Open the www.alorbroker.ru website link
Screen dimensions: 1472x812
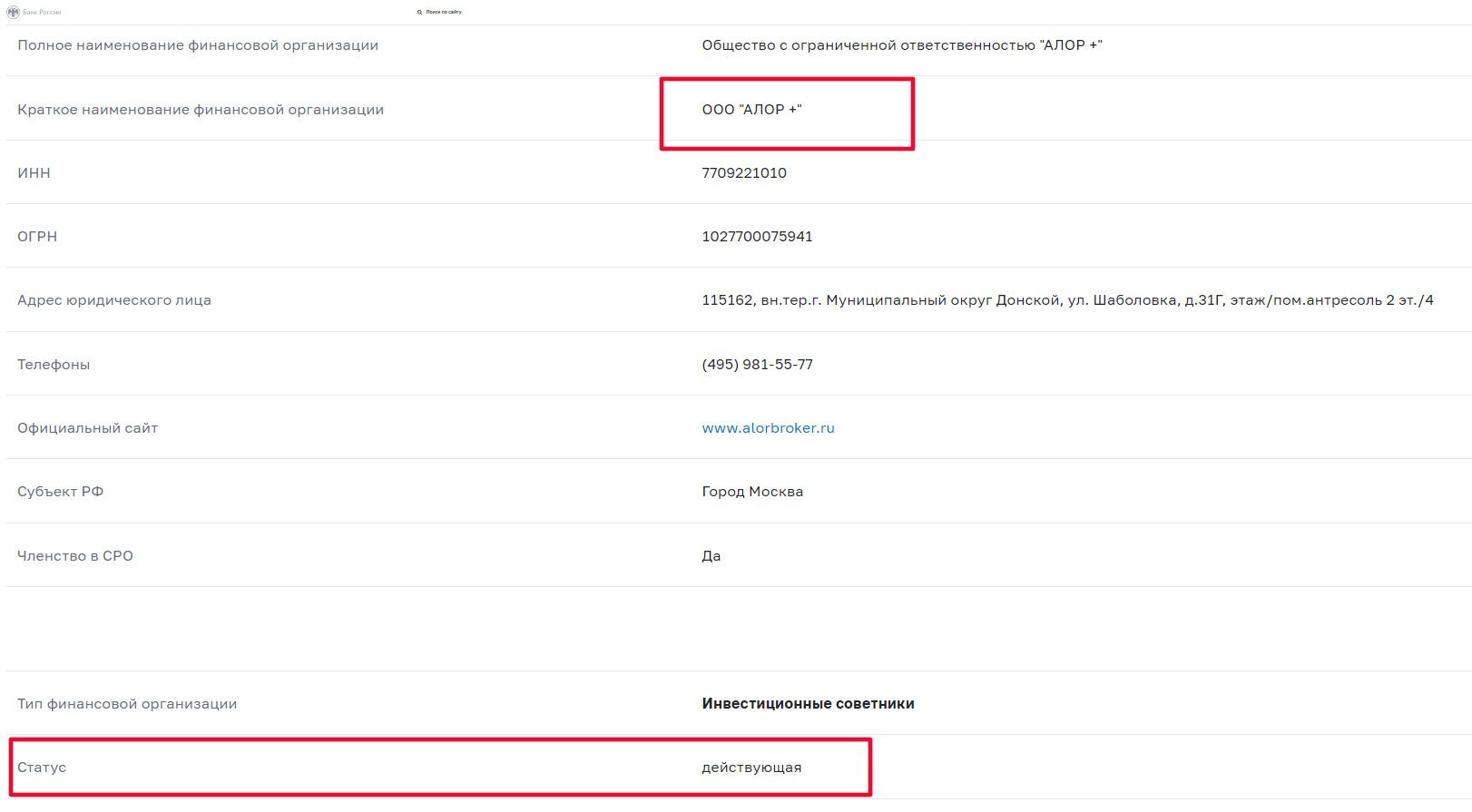(768, 428)
